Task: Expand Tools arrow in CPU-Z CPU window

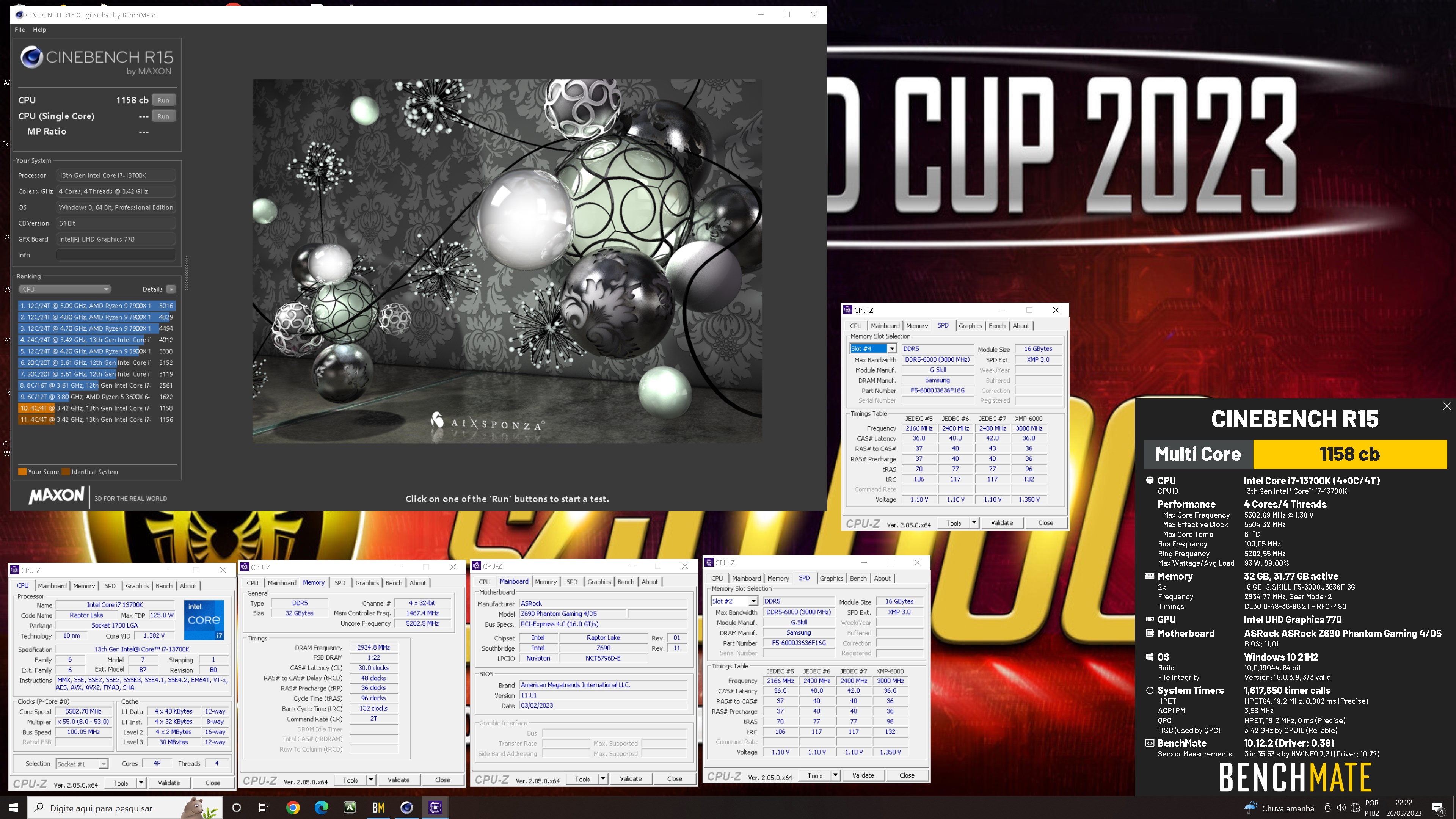Action: 141,783
